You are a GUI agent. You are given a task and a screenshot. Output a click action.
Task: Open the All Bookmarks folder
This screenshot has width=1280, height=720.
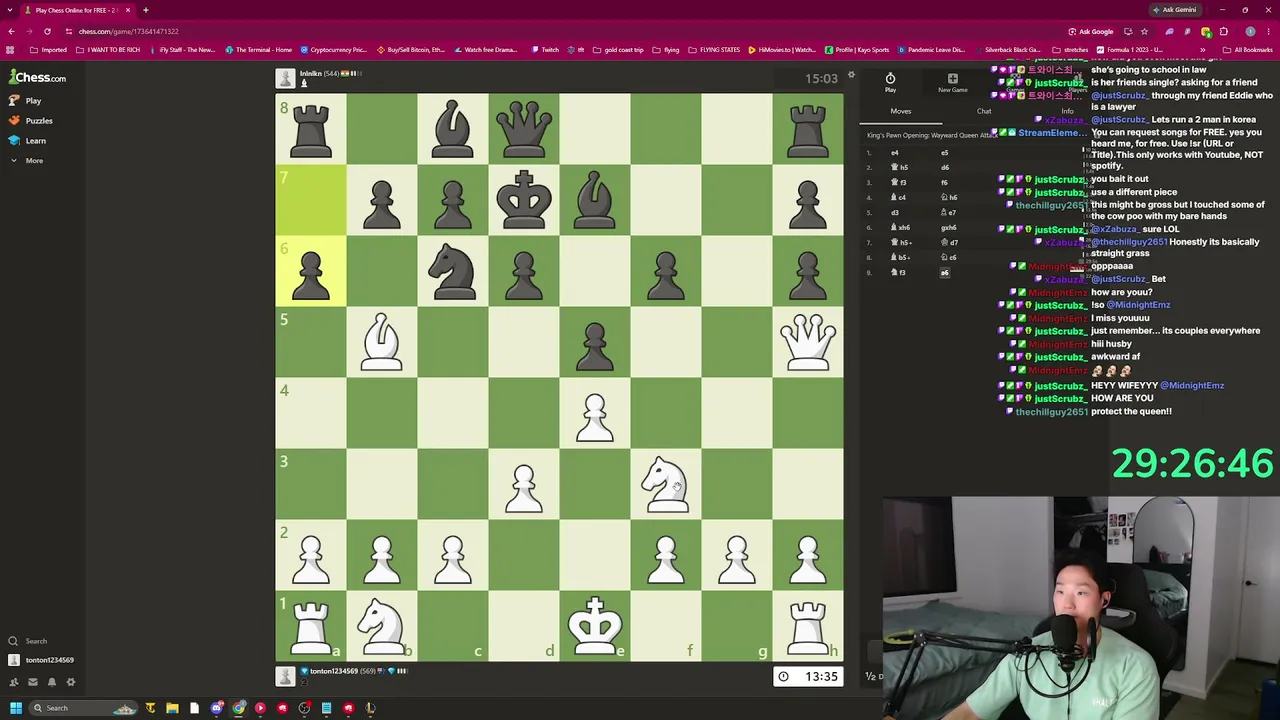[1248, 49]
